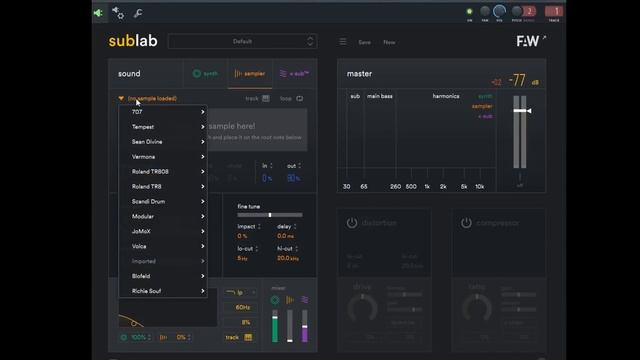
Task: Click the distortion drive knob
Action: click(362, 308)
